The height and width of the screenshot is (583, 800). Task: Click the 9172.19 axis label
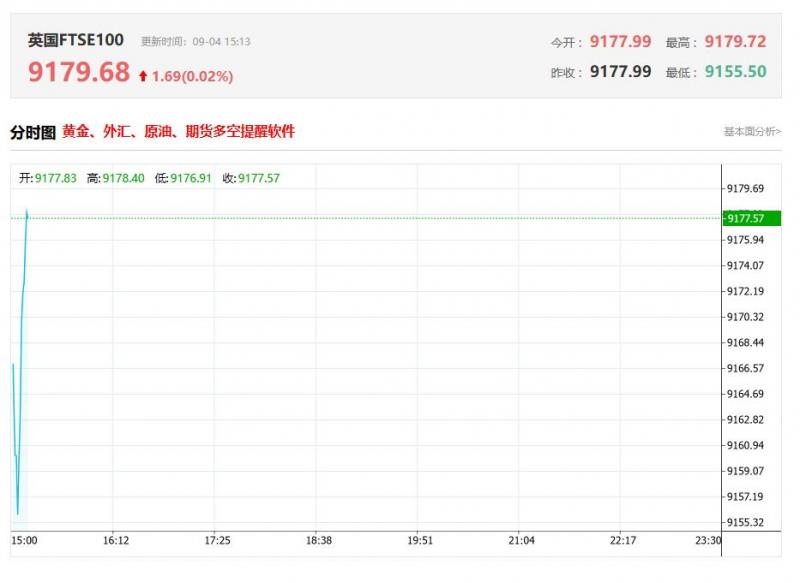[x=745, y=291]
